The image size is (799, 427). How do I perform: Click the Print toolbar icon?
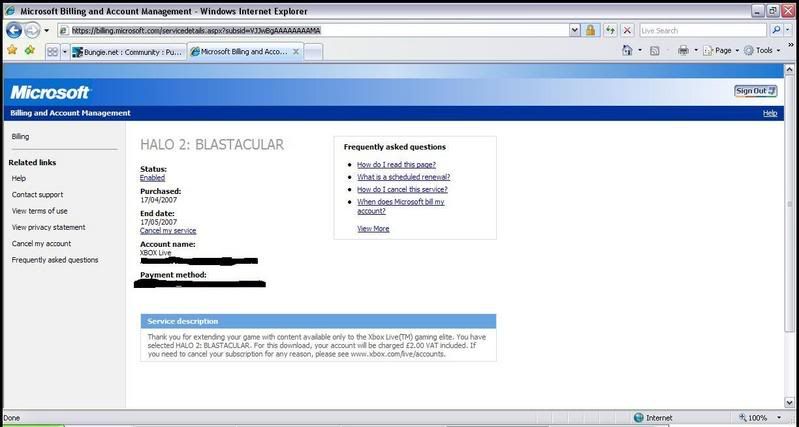tap(683, 50)
